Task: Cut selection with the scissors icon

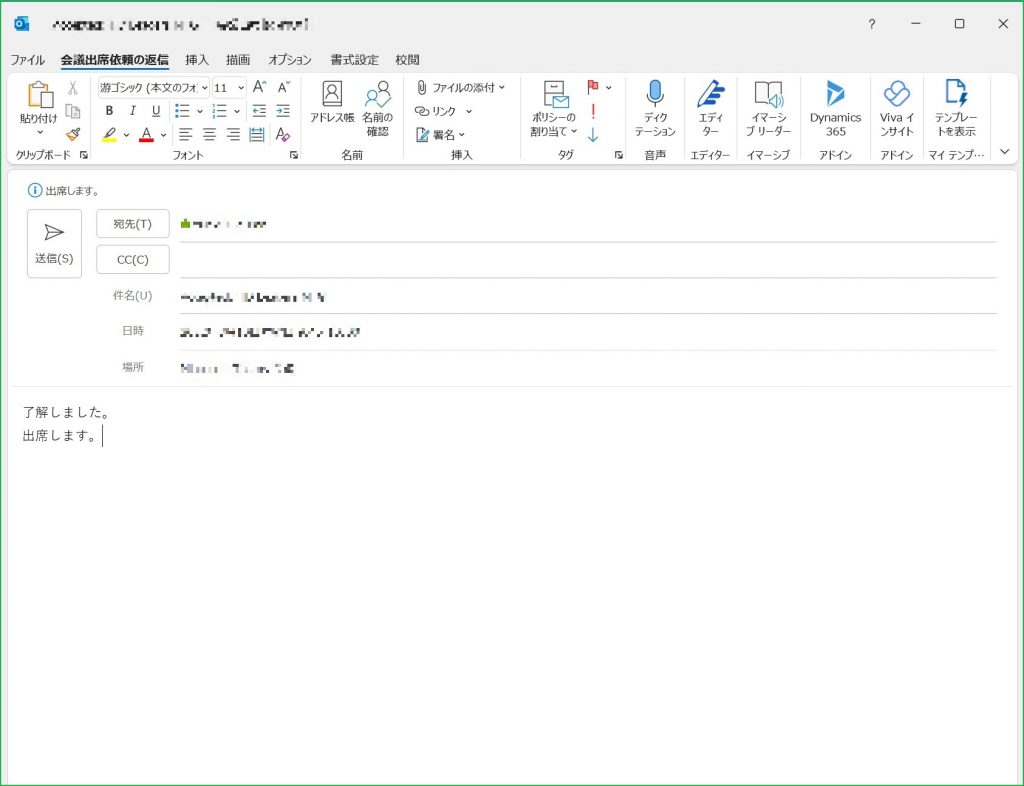Action: click(x=72, y=87)
